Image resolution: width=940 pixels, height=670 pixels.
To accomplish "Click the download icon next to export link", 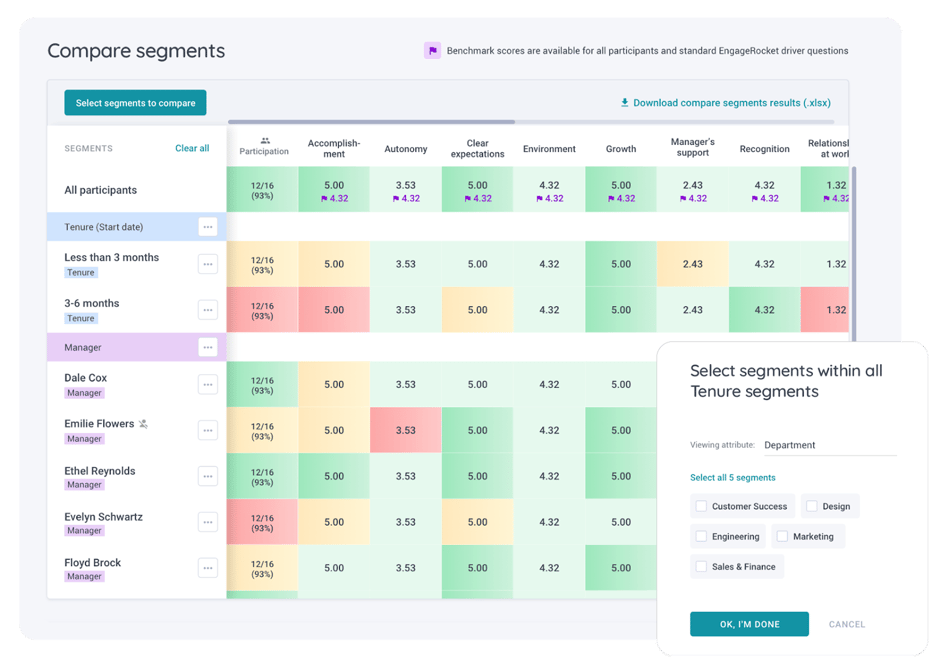I will [x=625, y=103].
